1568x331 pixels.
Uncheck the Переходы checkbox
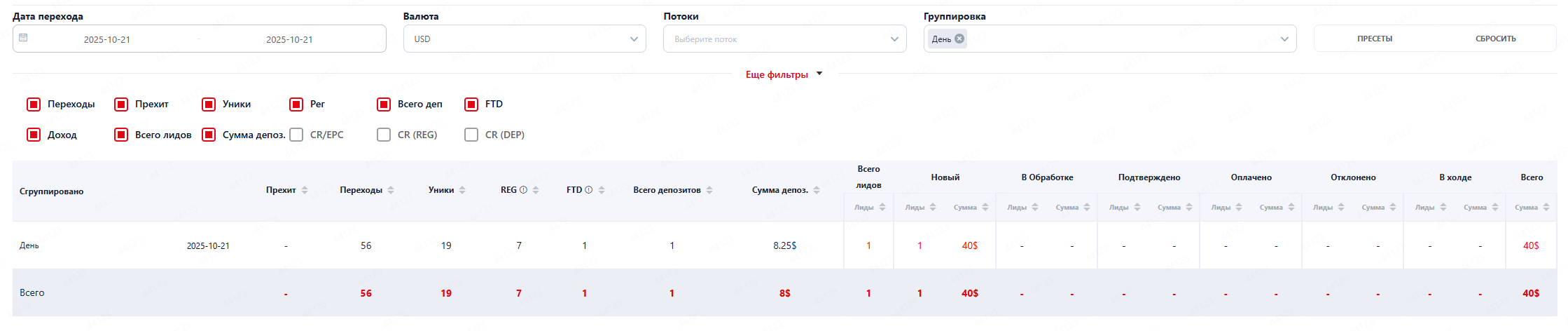coord(34,104)
